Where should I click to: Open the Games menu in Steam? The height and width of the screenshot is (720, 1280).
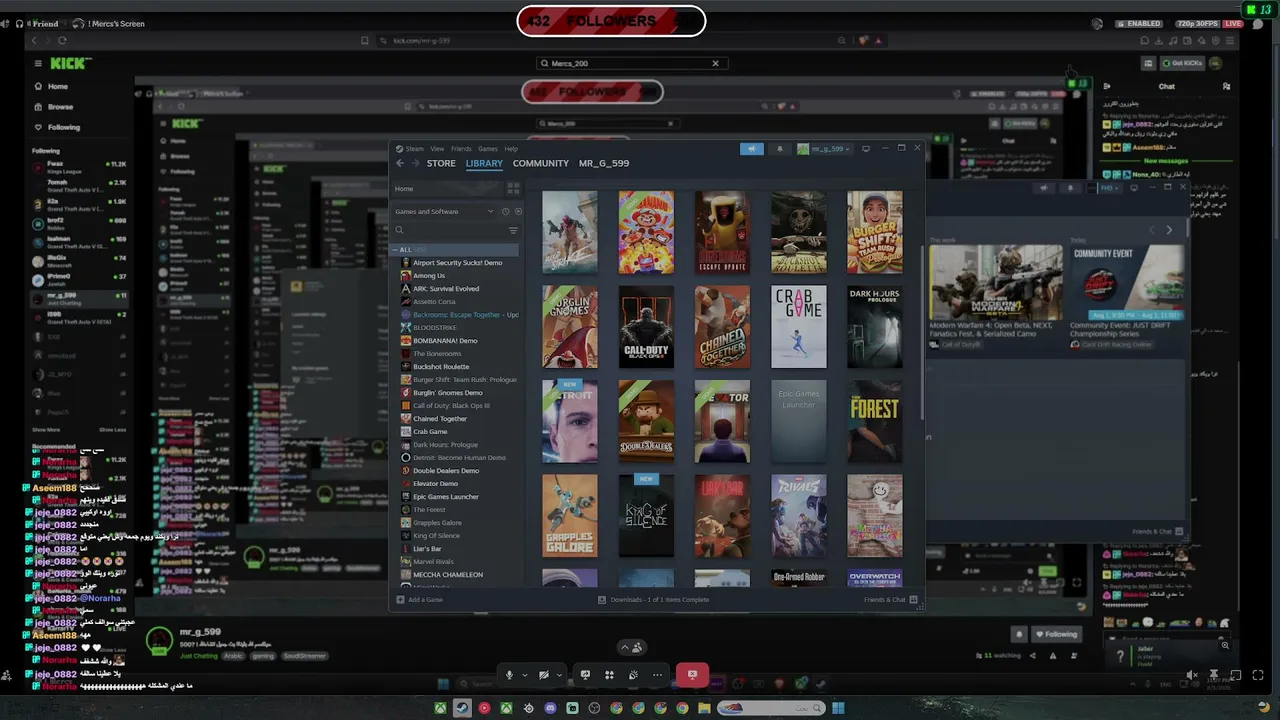pyautogui.click(x=488, y=149)
